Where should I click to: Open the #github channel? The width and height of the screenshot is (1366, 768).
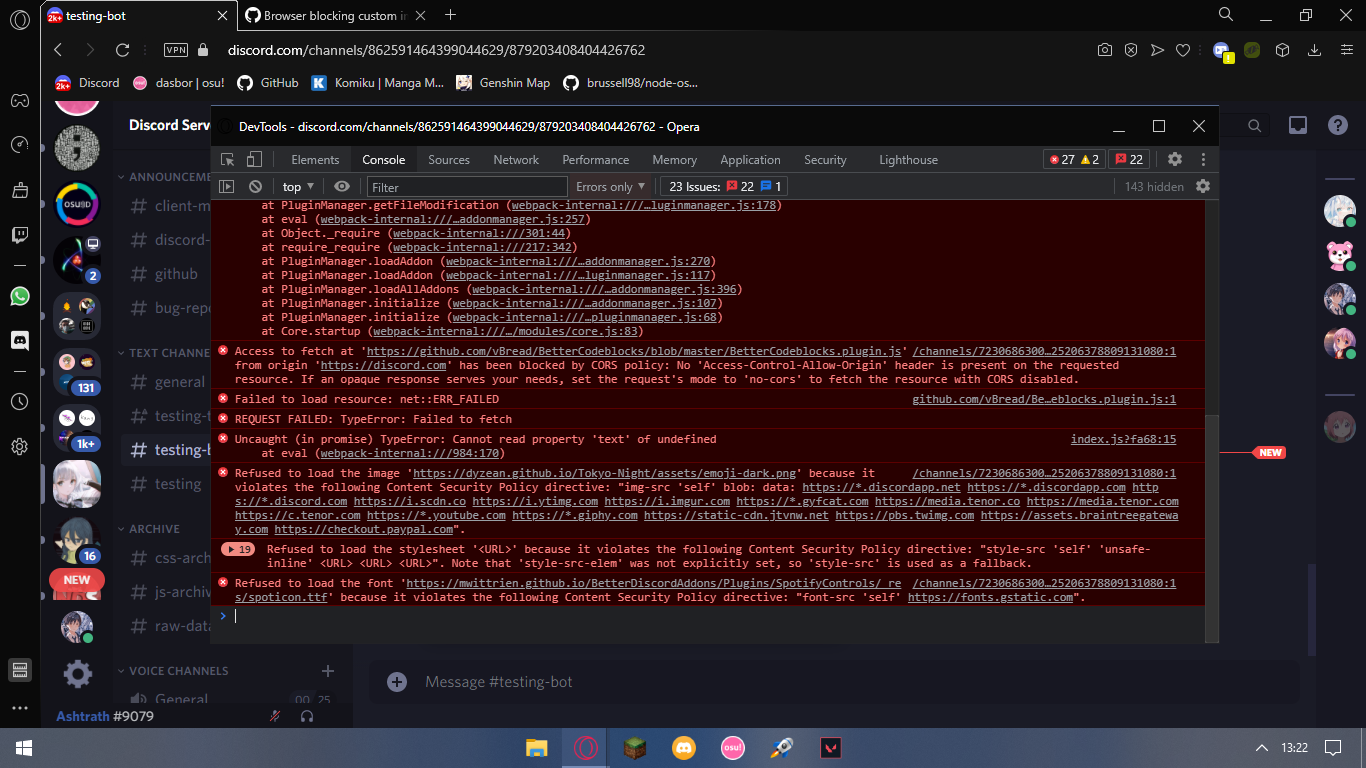(165, 274)
